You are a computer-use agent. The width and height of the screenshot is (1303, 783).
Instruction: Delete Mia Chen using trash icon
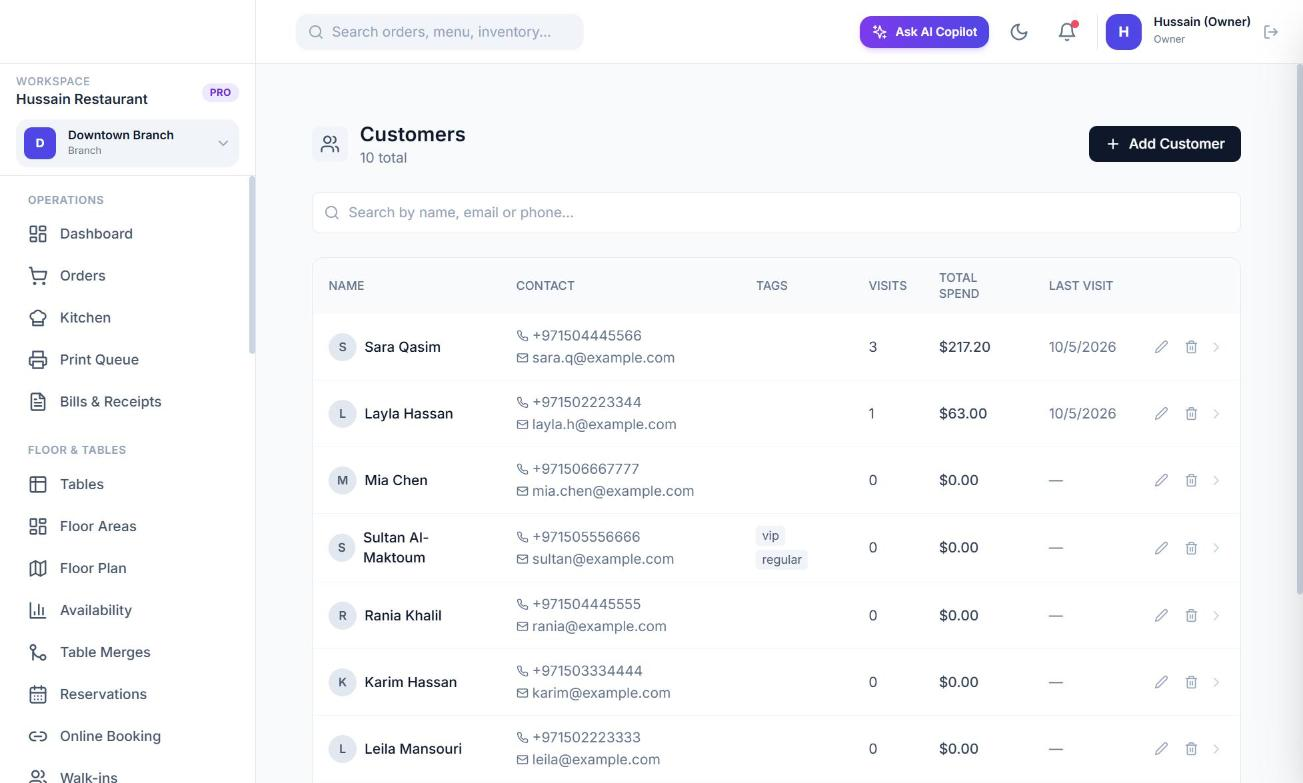tap(1191, 481)
